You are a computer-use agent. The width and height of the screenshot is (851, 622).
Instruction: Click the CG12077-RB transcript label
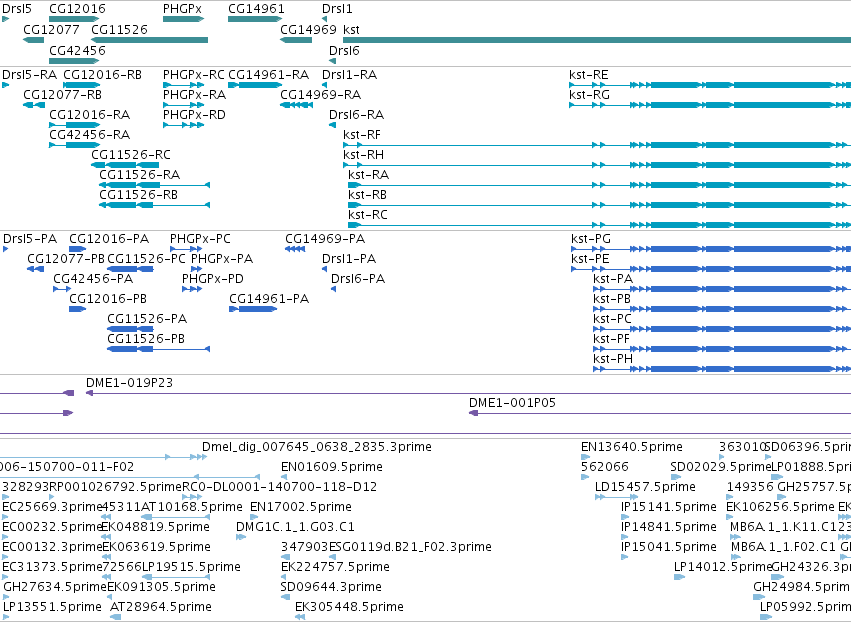pyautogui.click(x=62, y=94)
